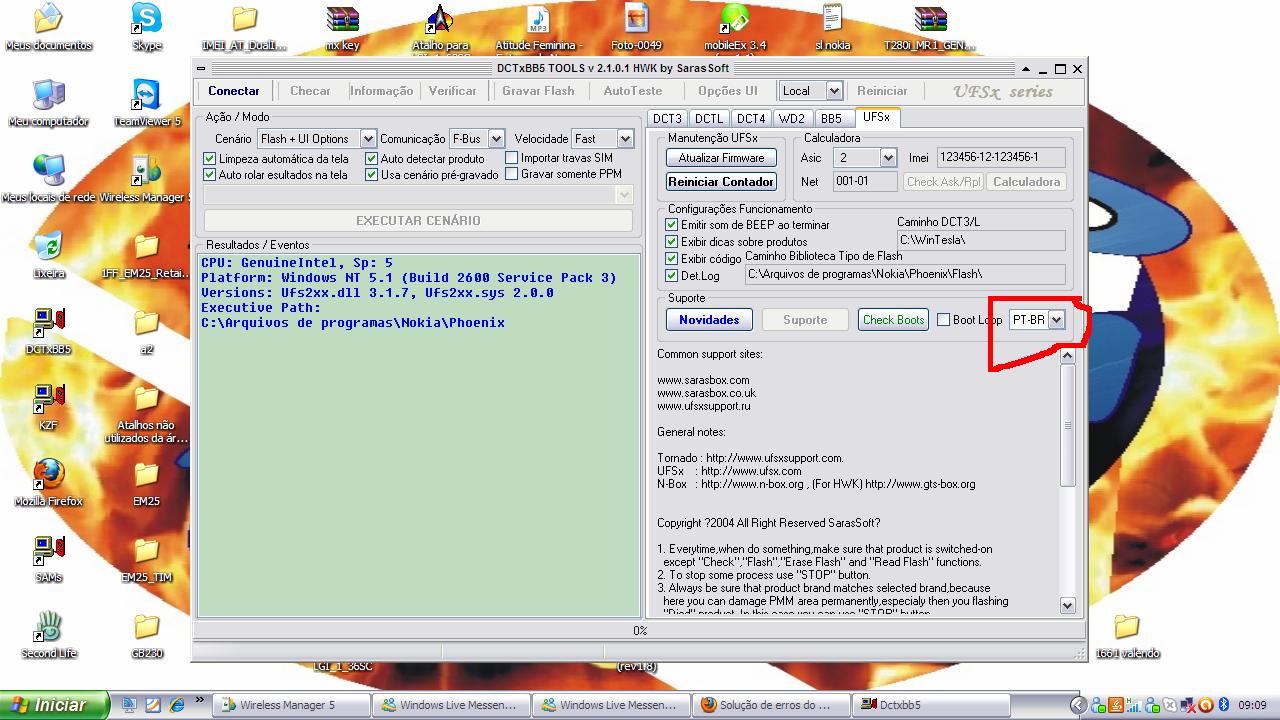Toggle the Det.Log checkbox

tap(672, 275)
